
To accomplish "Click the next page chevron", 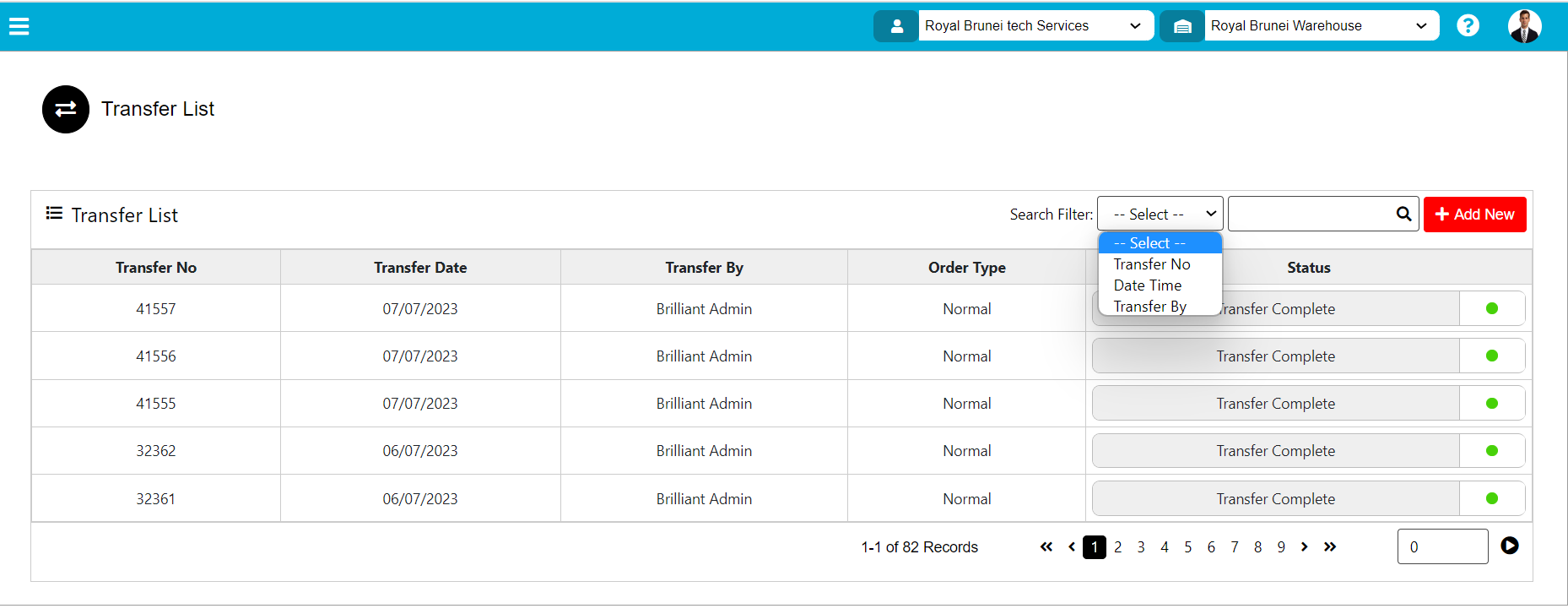I will [1305, 547].
